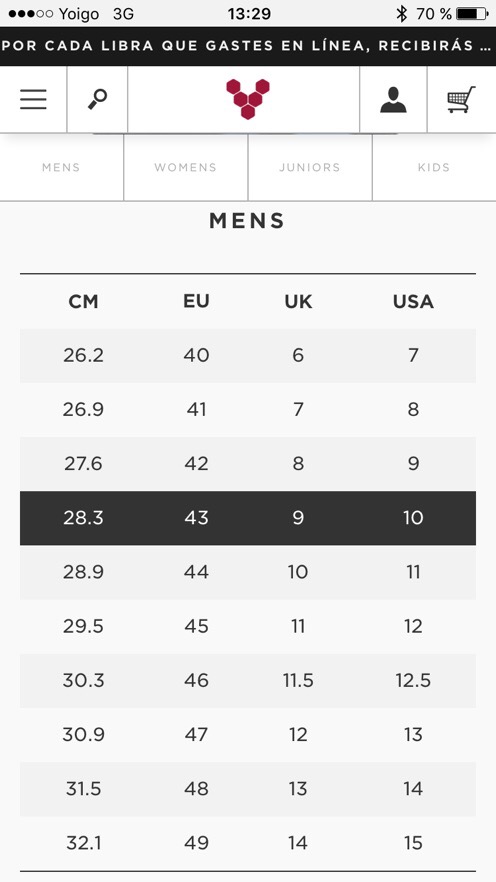Tap the USA column header
Screen dimensions: 496x882
tap(413, 302)
